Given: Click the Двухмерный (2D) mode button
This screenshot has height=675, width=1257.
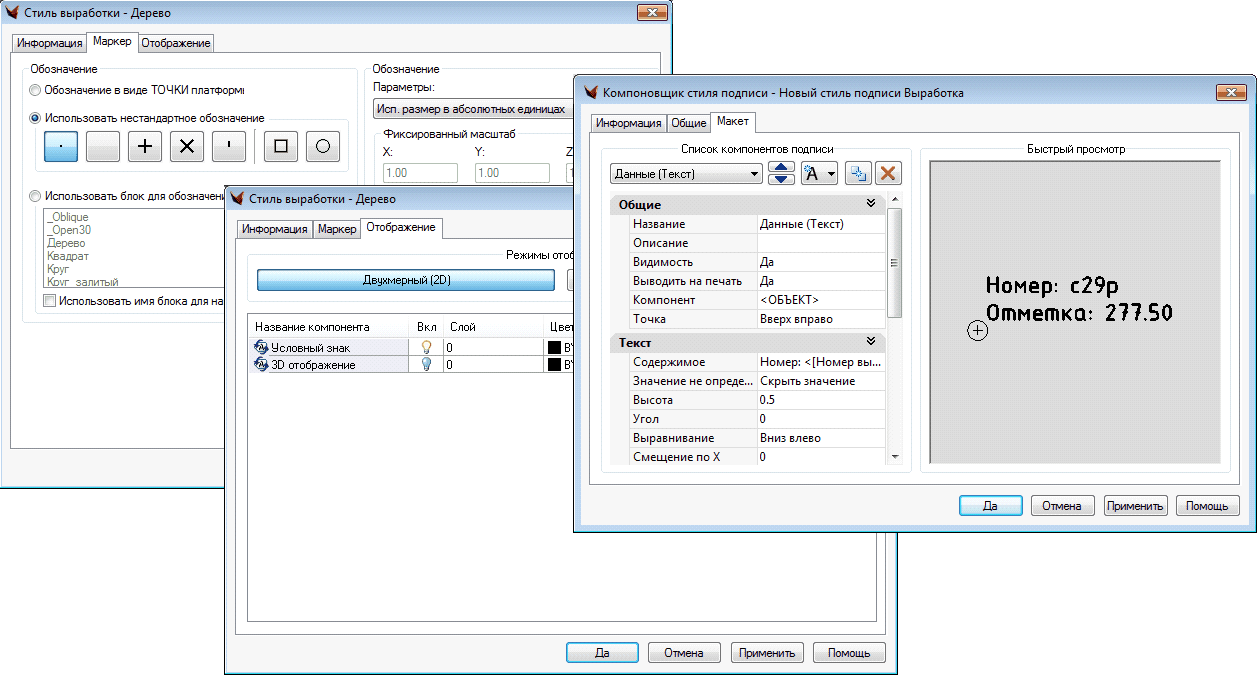Looking at the screenshot, I should click(406, 280).
